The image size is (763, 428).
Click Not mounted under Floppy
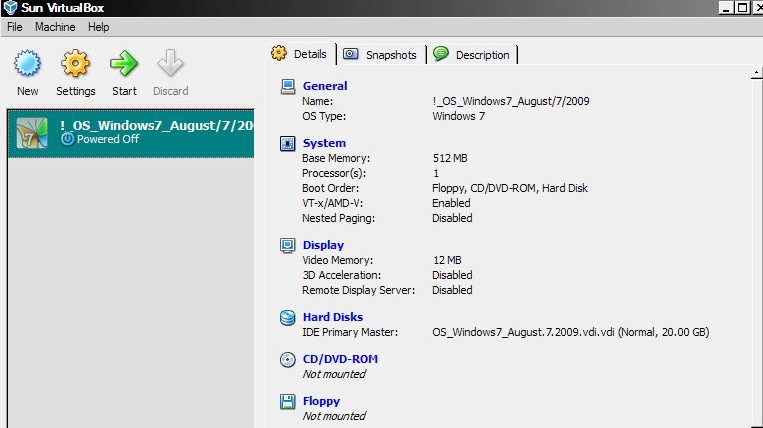pos(334,416)
